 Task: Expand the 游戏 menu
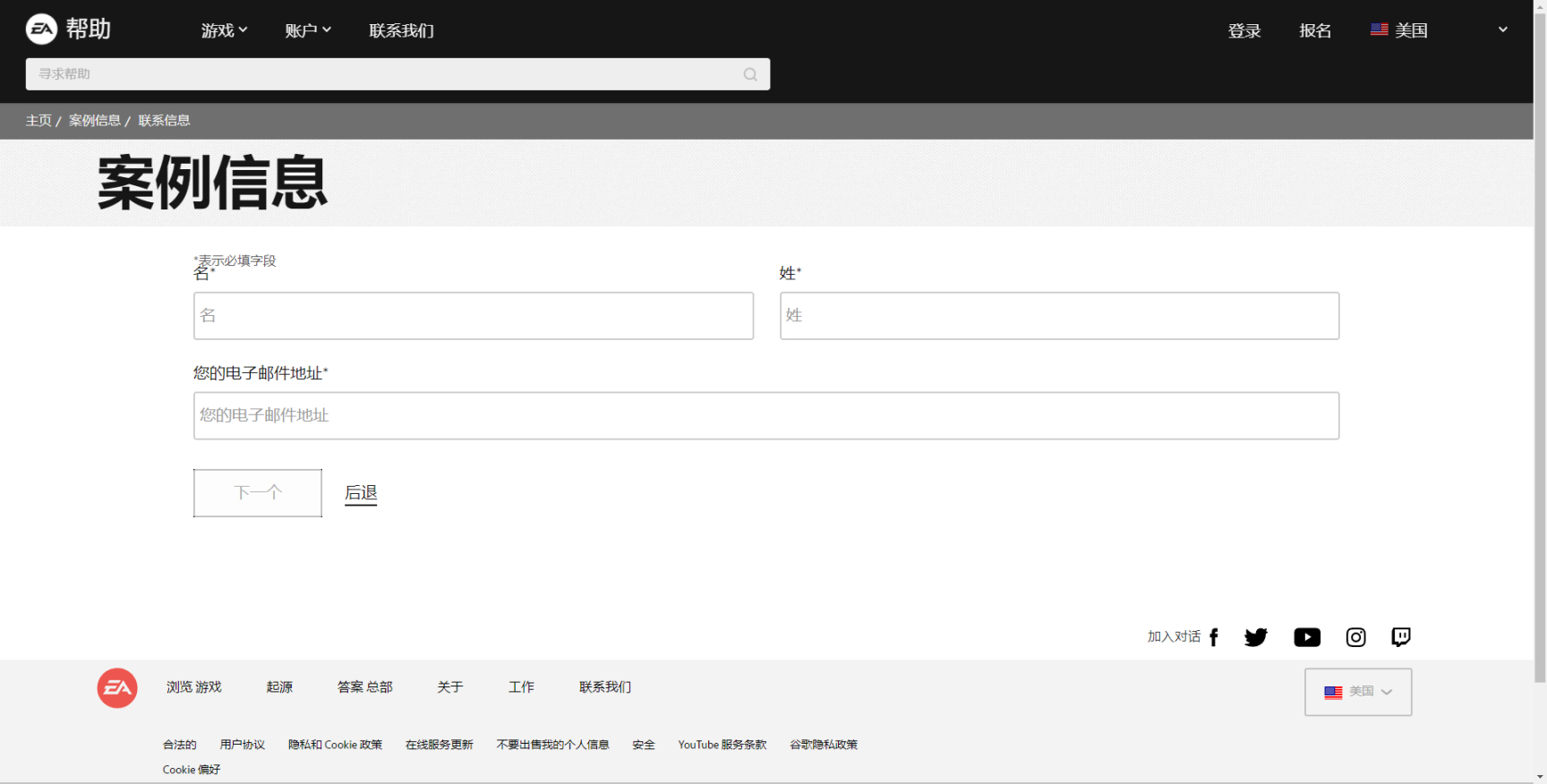tap(224, 30)
